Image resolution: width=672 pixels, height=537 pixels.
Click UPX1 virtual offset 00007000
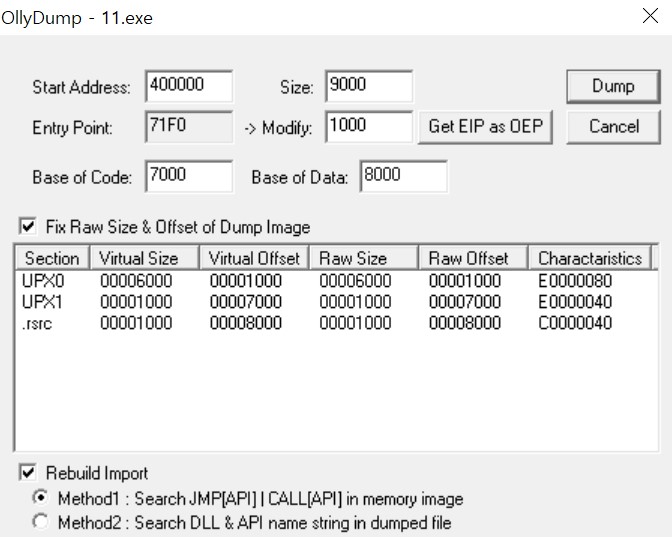[x=246, y=302]
